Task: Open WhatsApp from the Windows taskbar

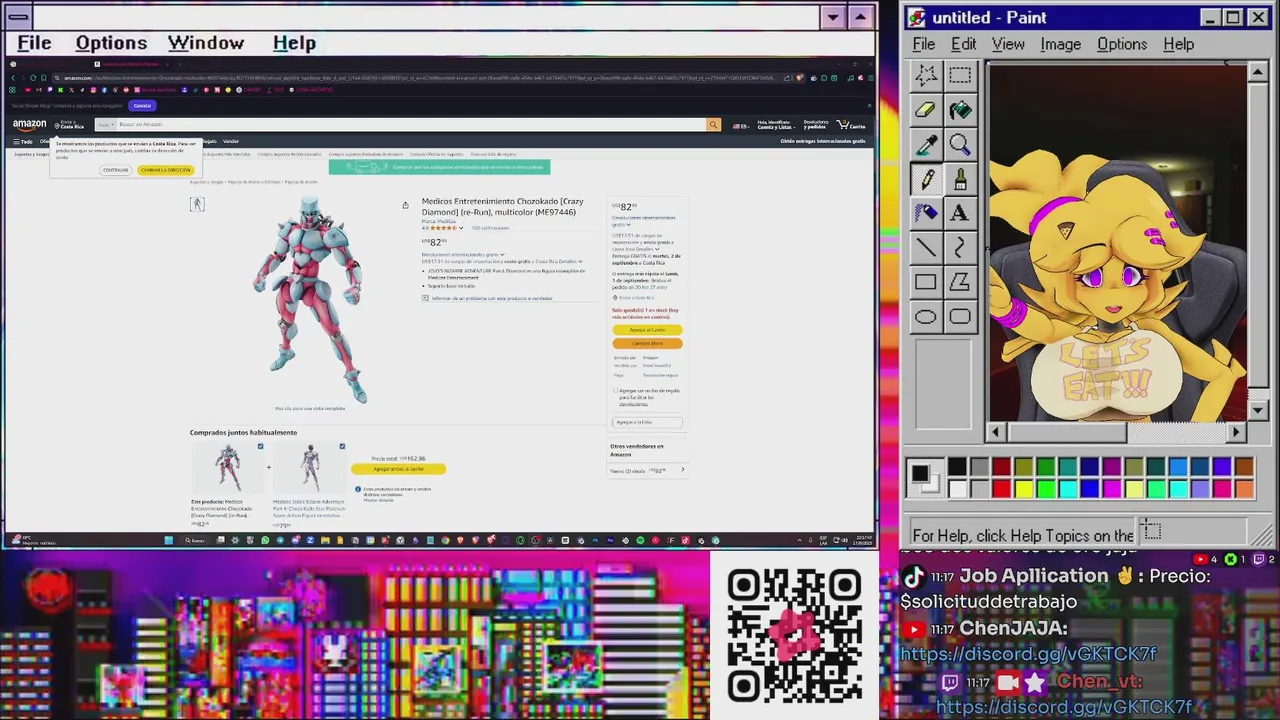Action: tap(265, 540)
